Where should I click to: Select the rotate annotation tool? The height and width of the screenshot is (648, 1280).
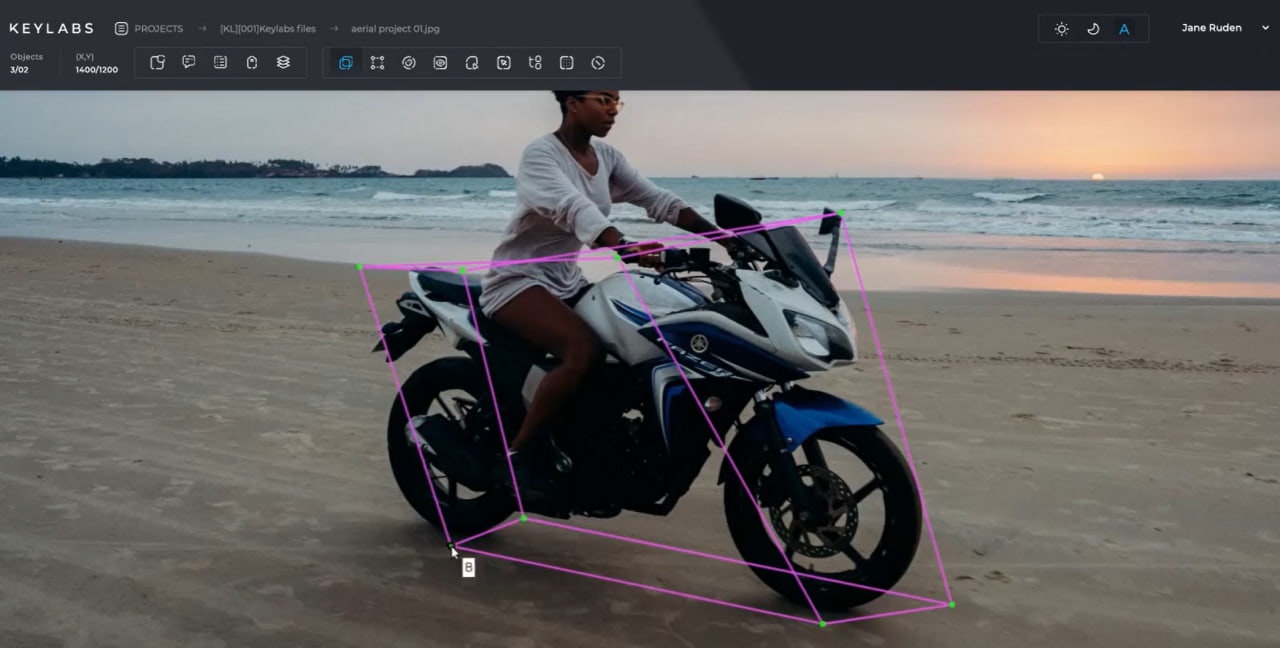409,62
